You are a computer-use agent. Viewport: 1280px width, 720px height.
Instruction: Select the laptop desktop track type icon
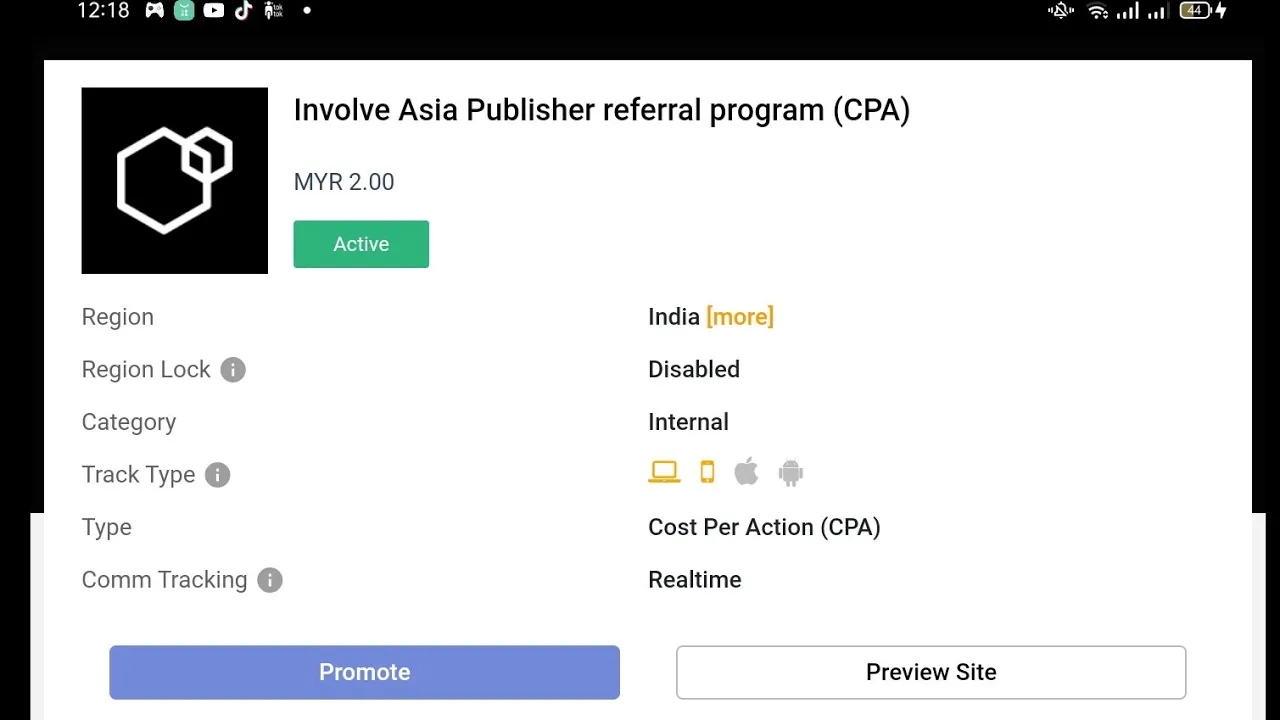(664, 472)
